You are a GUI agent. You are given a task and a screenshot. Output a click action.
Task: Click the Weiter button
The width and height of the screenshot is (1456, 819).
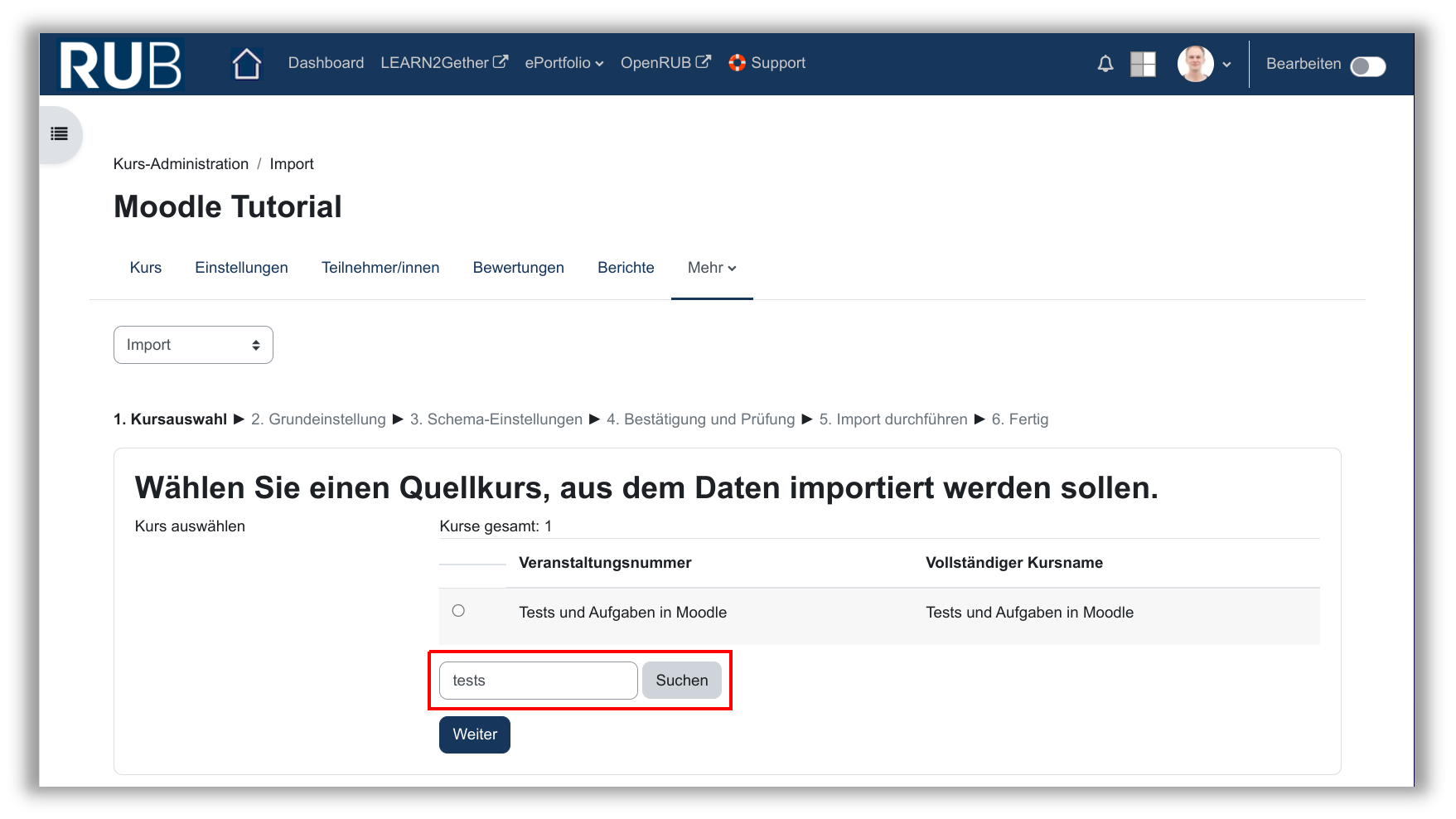click(x=474, y=734)
